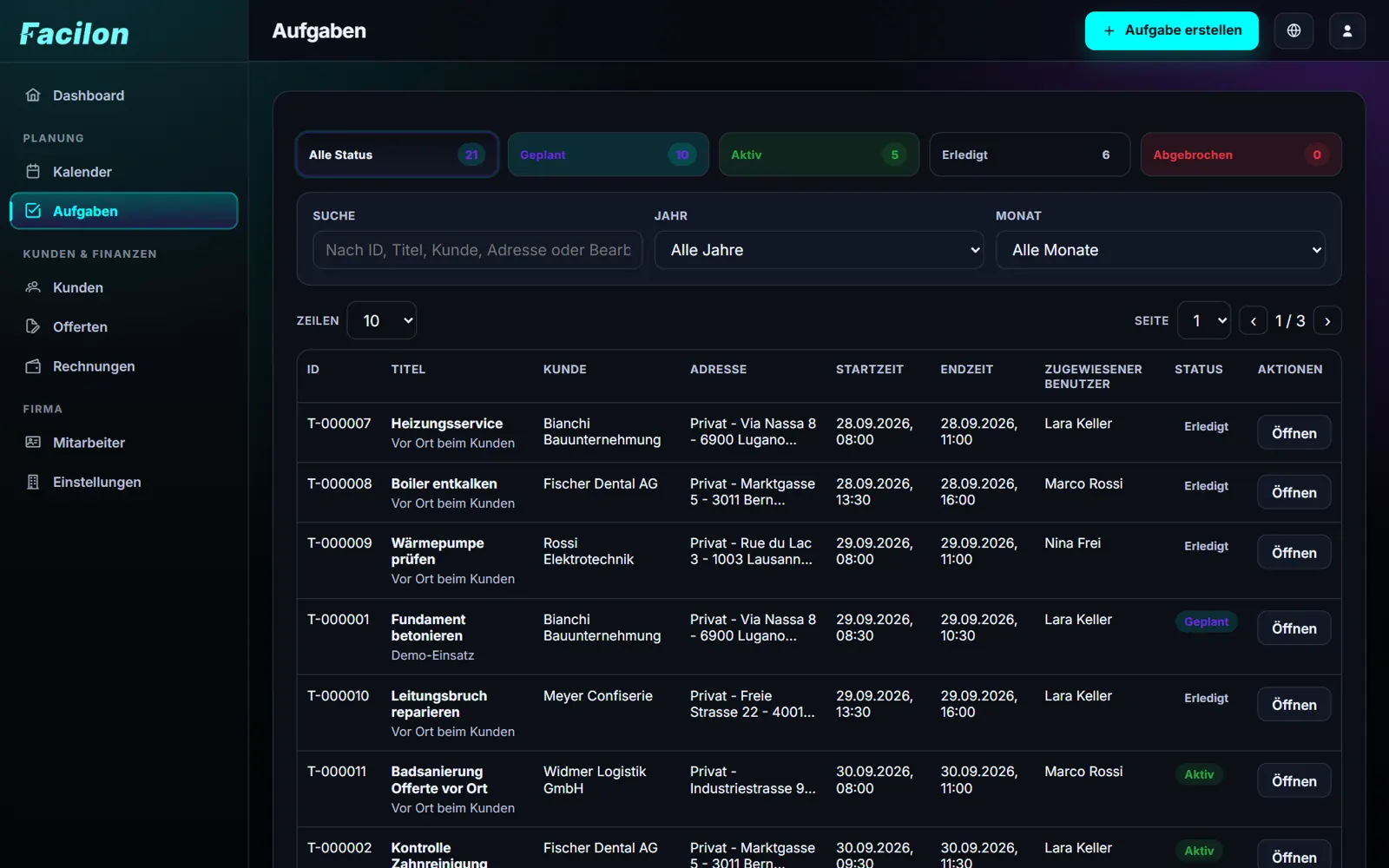
Task: Focus the Suche search input field
Action: pos(477,250)
